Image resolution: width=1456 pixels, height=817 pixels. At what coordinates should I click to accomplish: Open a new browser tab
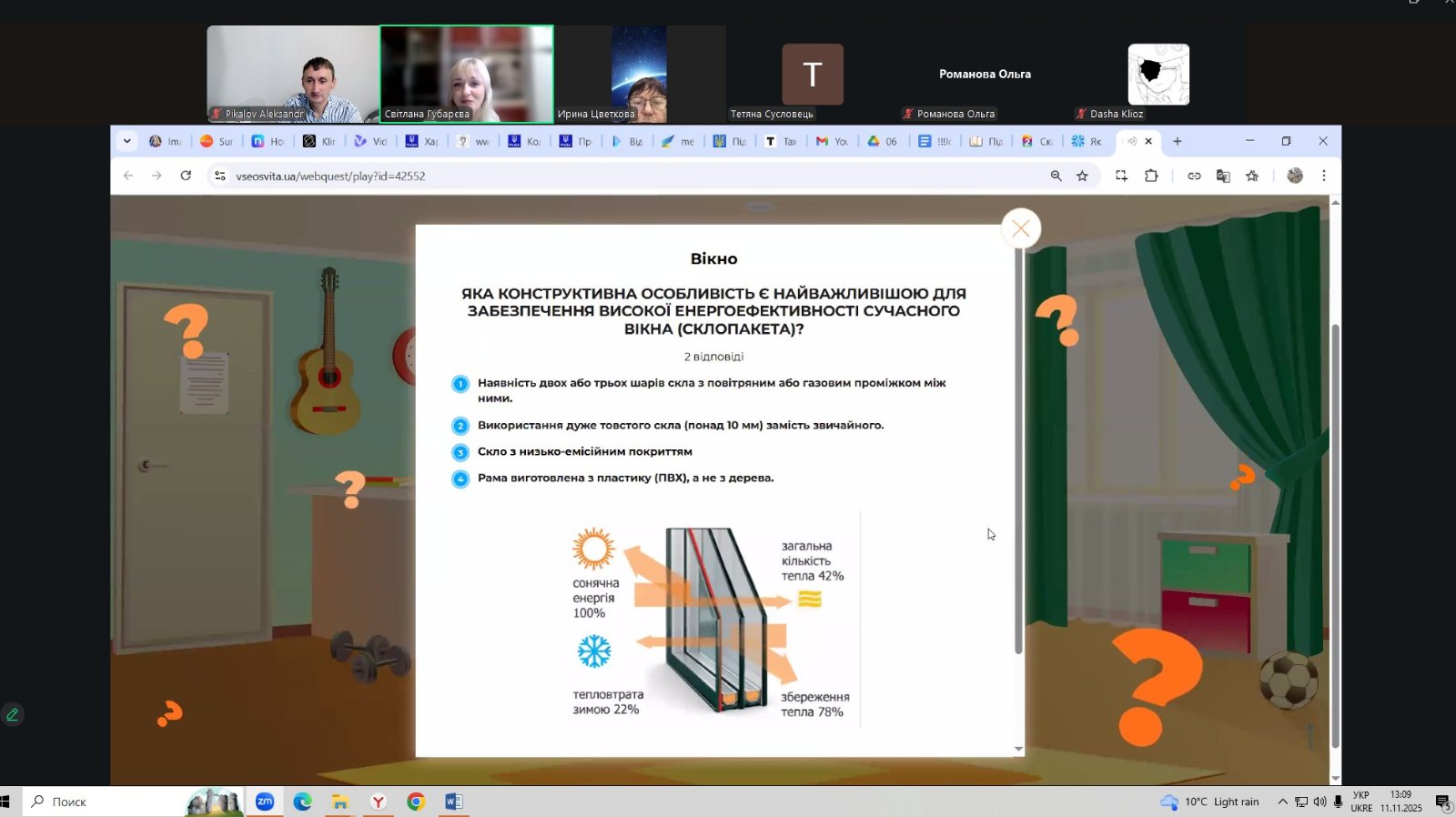1177,141
